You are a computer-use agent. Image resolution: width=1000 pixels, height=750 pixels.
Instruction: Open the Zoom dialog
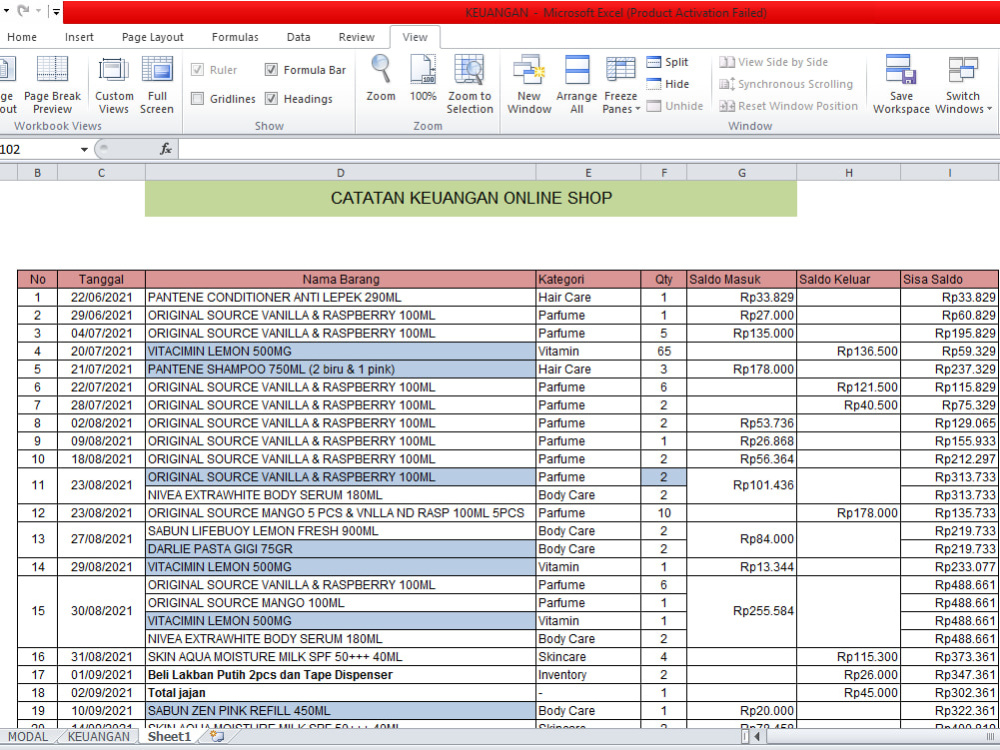click(x=381, y=78)
